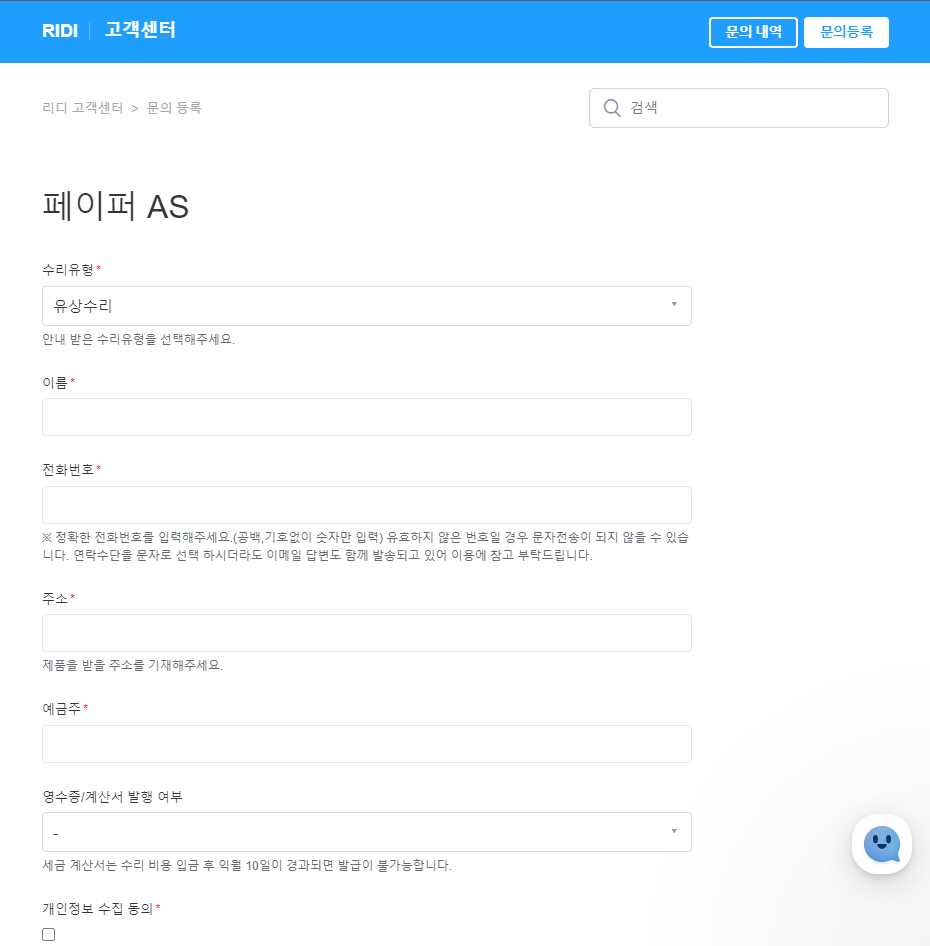The height and width of the screenshot is (946, 930).
Task: Click the 수리유형 field label
Action: pos(68,270)
